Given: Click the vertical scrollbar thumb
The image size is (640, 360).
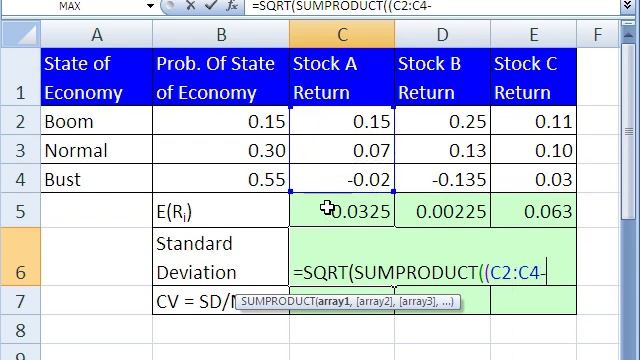Looking at the screenshot, I should (629, 131).
